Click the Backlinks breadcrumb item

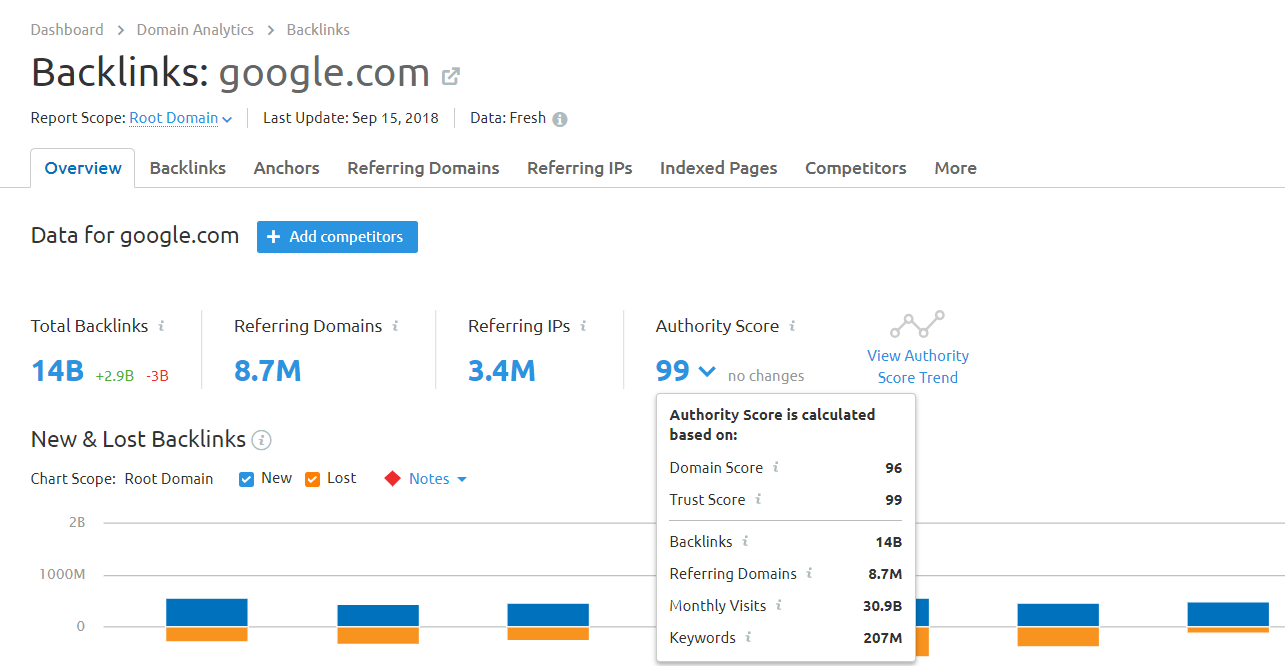coord(318,30)
